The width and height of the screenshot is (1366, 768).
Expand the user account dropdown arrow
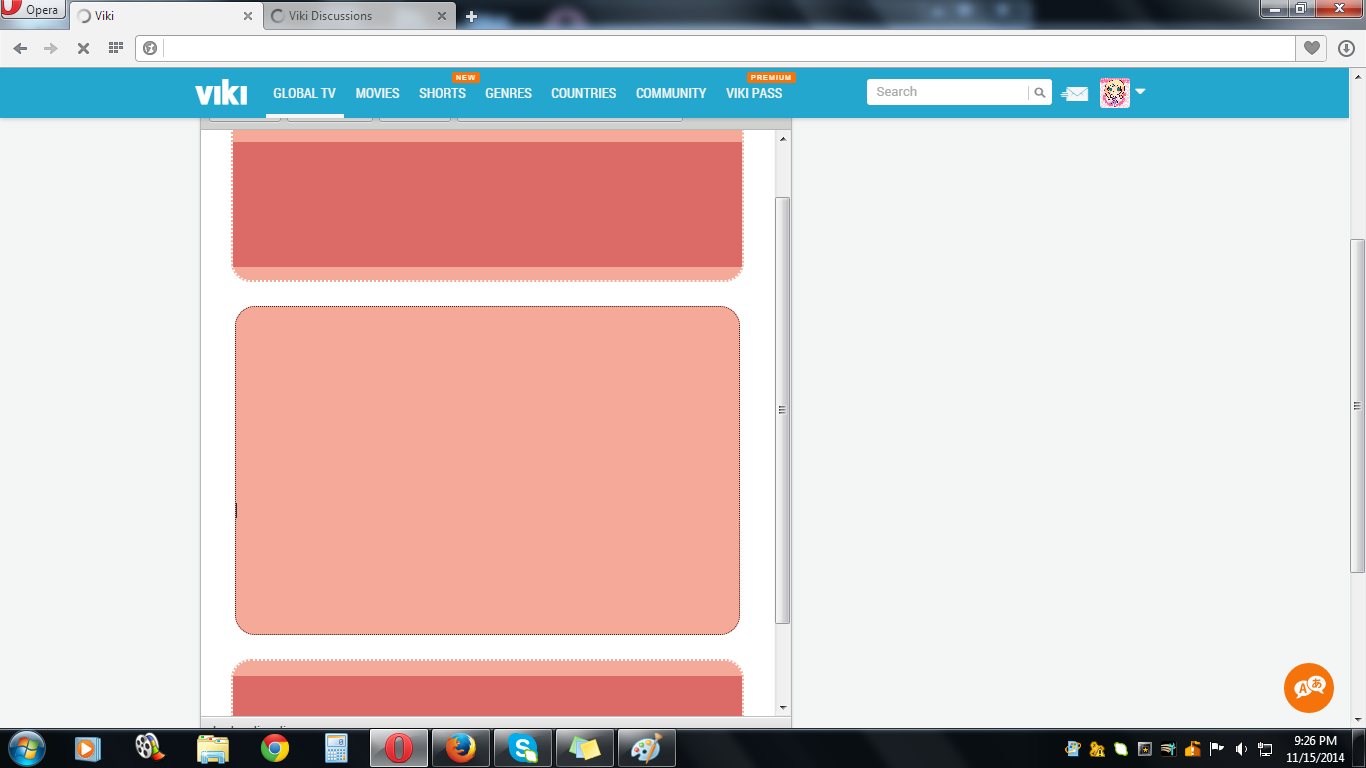tap(1139, 92)
